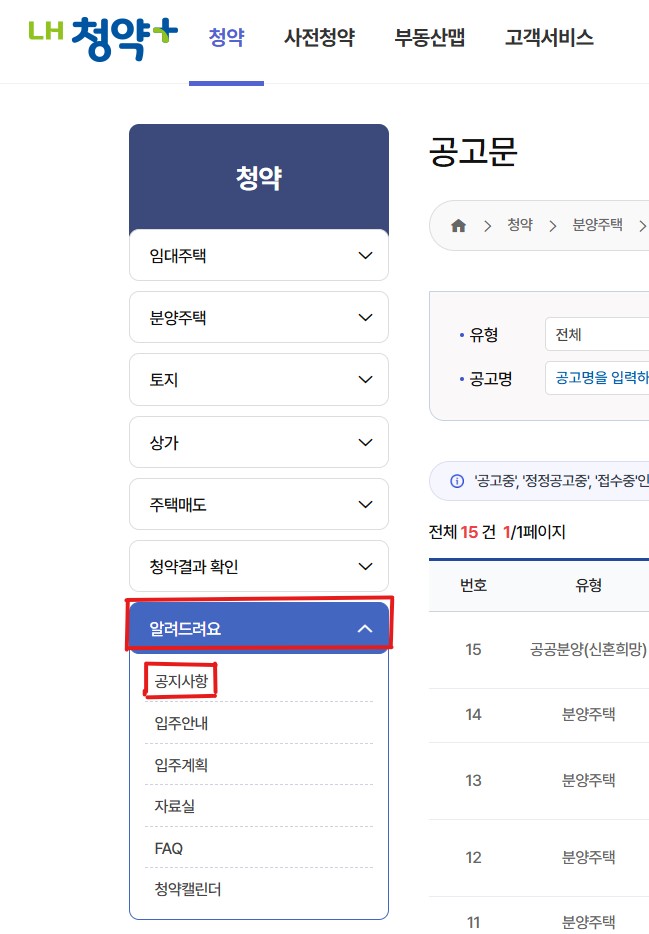Click the 전체 15 건 count text
Viewport: 649px width, 934px height.
click(462, 532)
